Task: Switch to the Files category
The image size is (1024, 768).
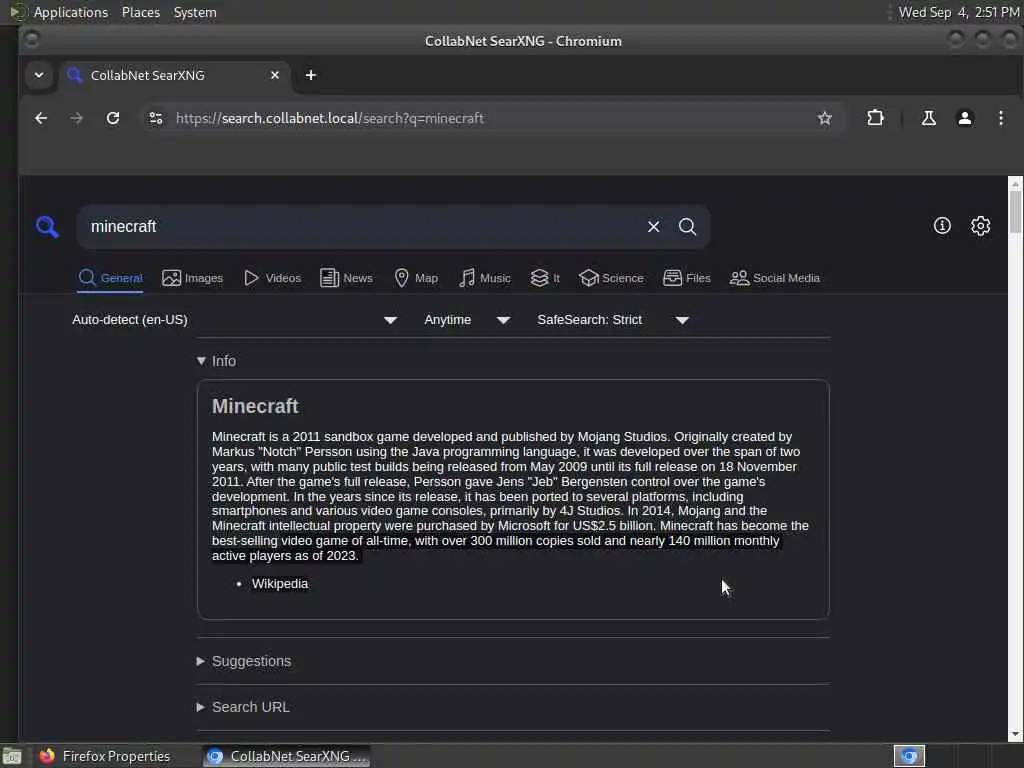Action: 686,278
